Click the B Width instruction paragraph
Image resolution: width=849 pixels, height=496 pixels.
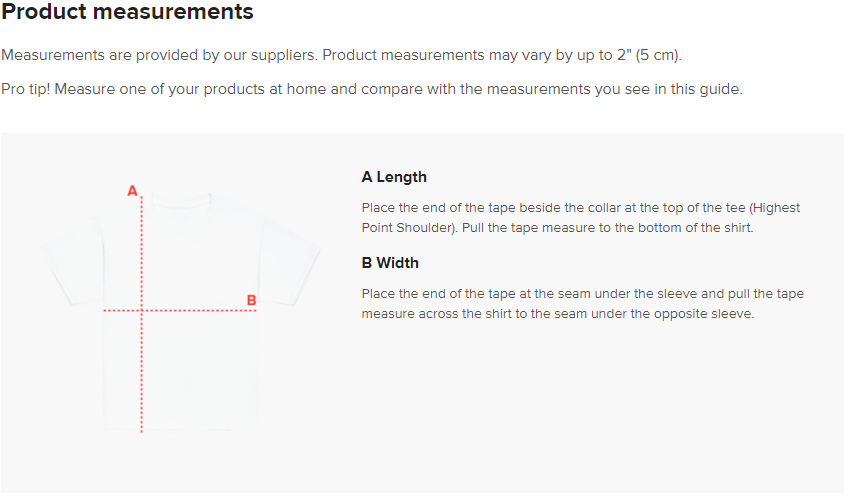582,304
